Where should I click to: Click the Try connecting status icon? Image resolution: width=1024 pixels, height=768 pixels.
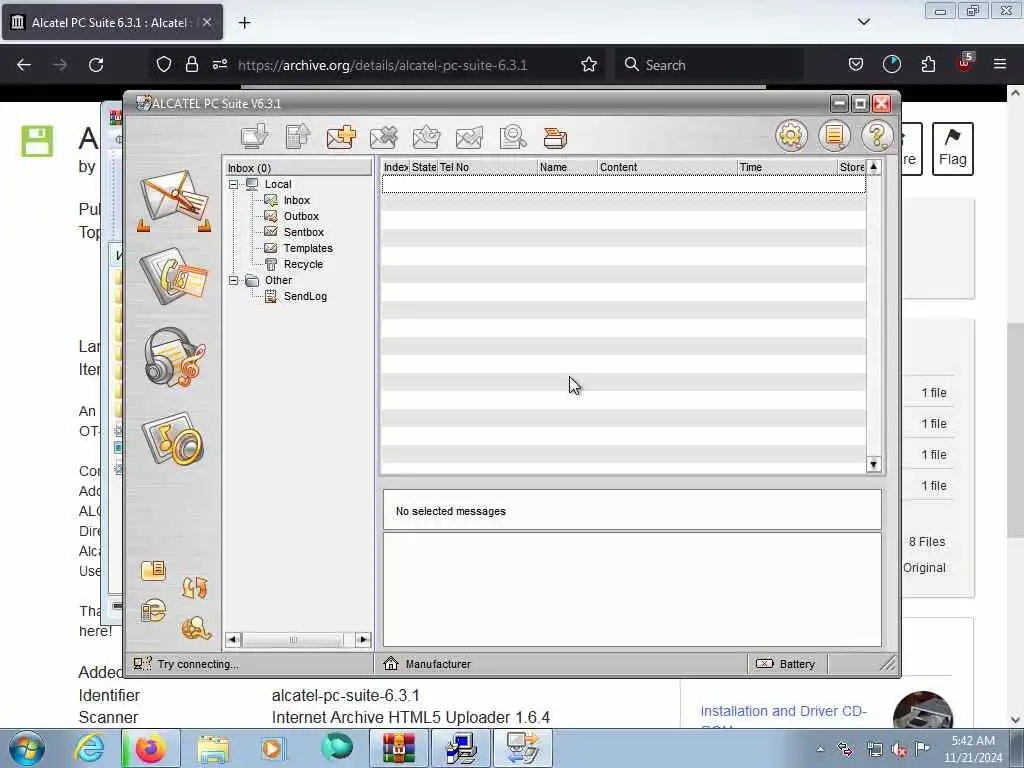coord(142,664)
